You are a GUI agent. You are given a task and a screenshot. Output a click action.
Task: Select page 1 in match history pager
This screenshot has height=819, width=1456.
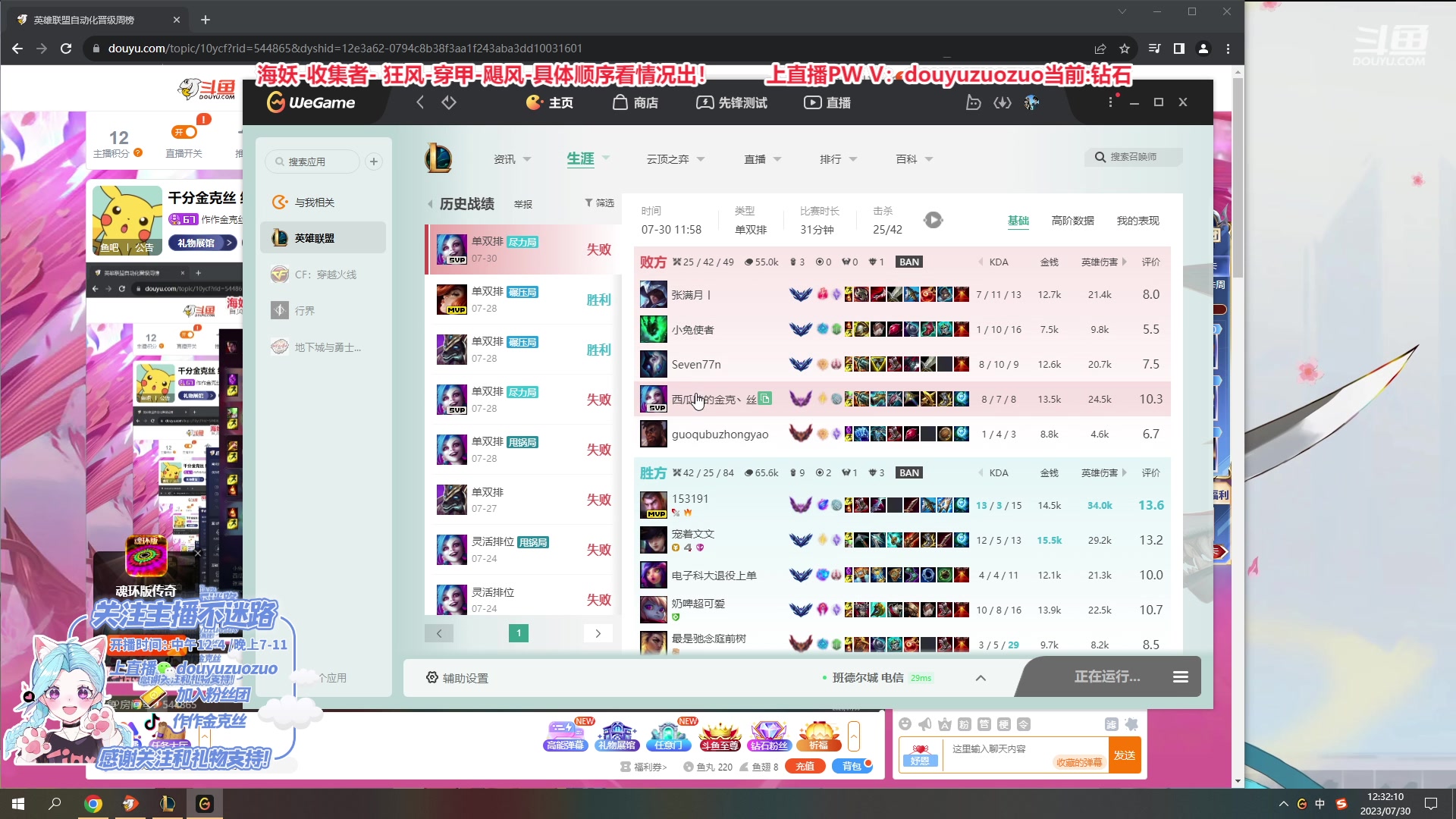click(519, 633)
